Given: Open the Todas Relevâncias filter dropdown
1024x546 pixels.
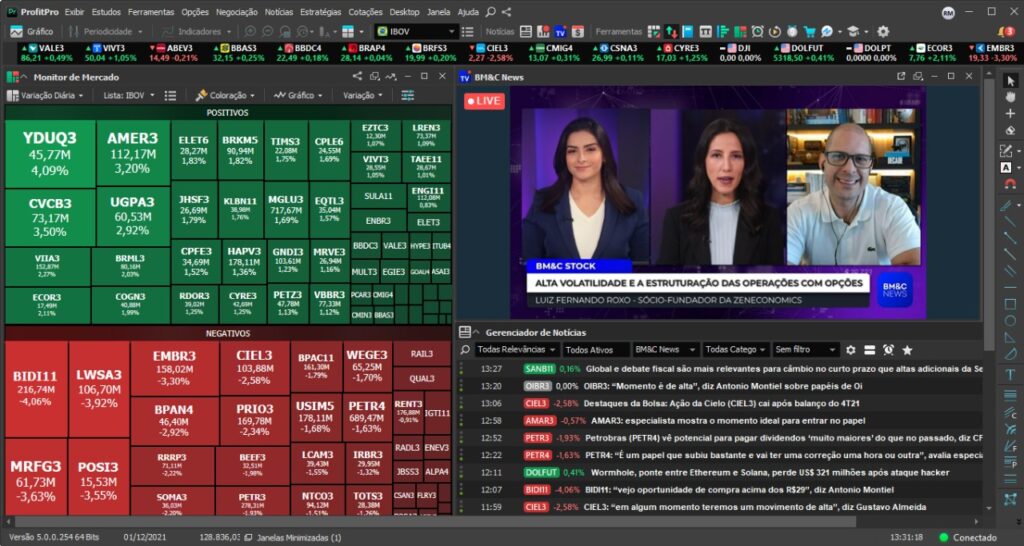Looking at the screenshot, I should click(516, 350).
